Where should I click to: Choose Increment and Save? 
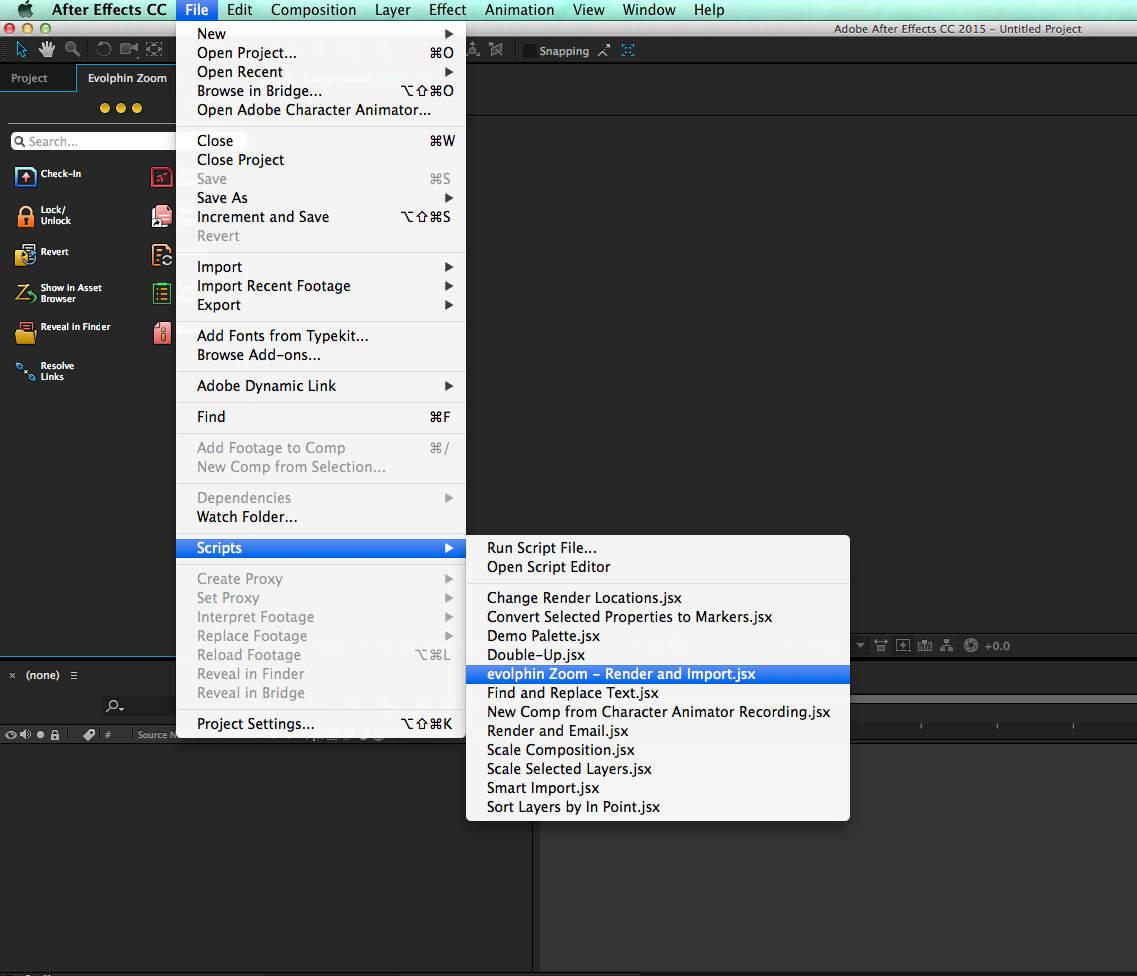coord(321,217)
